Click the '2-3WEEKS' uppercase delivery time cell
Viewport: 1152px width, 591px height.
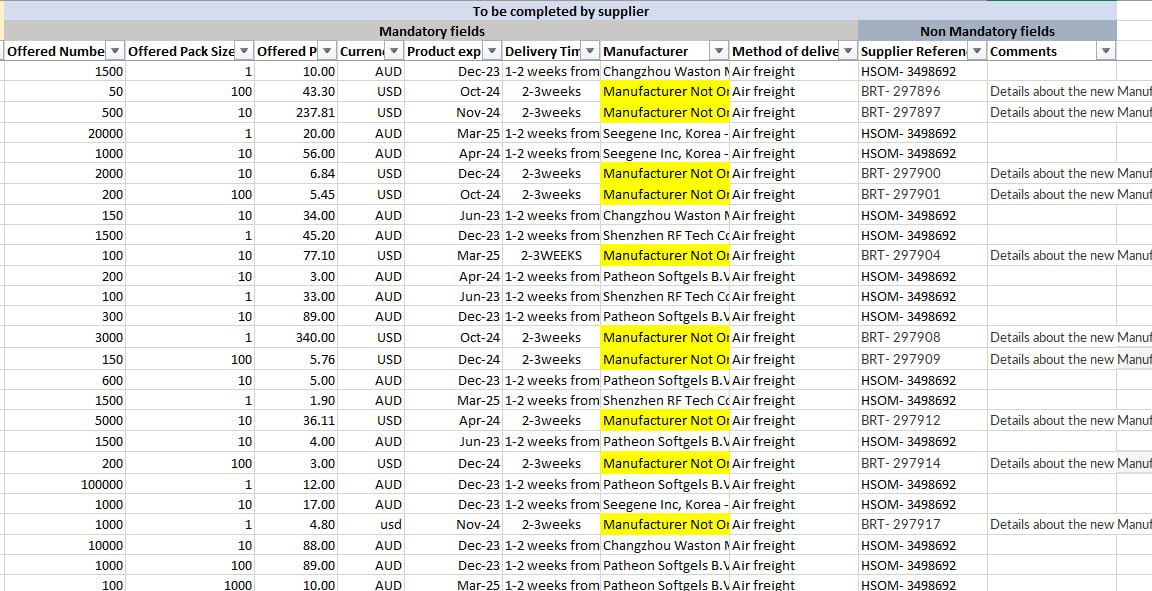[x=552, y=255]
